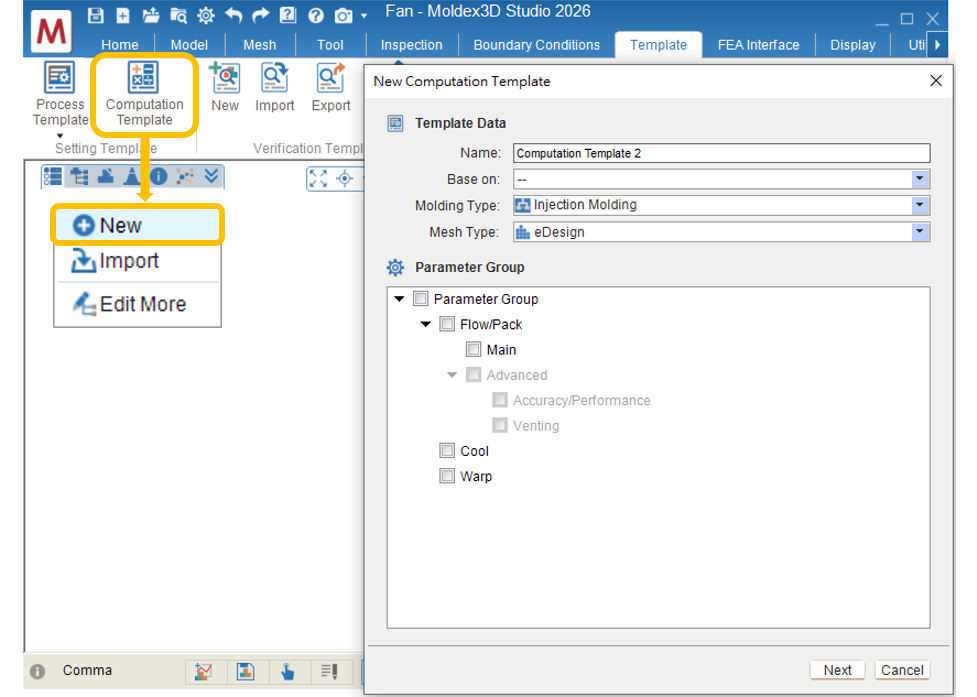Click the Next button
The image size is (977, 697).
click(837, 670)
